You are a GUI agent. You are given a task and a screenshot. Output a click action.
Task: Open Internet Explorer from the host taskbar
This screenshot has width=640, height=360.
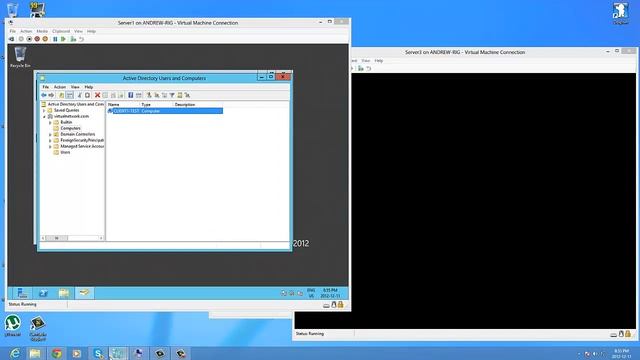point(15,353)
